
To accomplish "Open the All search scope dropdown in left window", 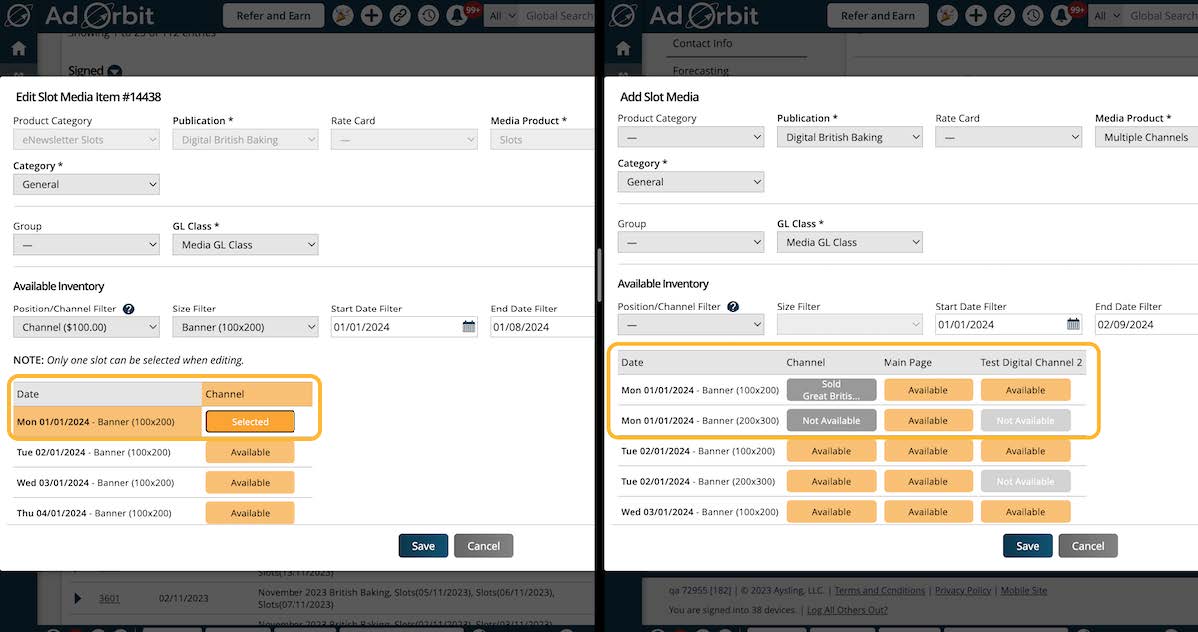I will [x=502, y=15].
